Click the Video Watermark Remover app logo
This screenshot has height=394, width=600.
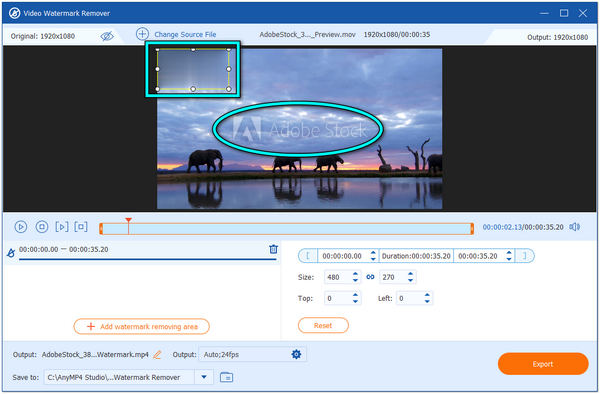tap(15, 13)
